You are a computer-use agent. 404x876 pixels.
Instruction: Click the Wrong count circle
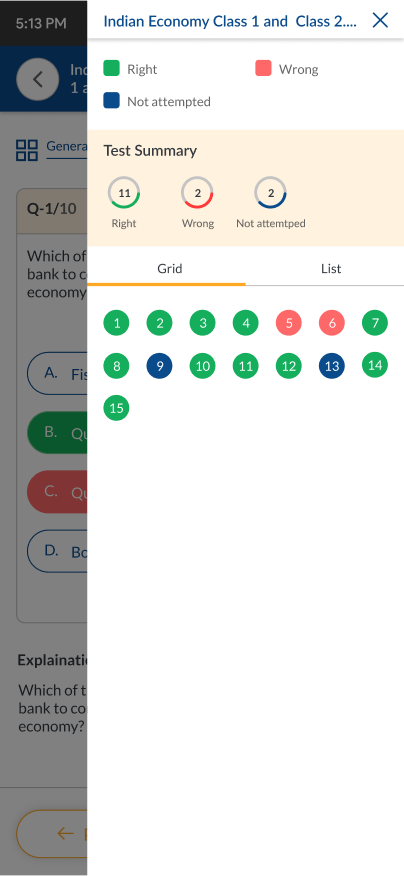[197, 193]
